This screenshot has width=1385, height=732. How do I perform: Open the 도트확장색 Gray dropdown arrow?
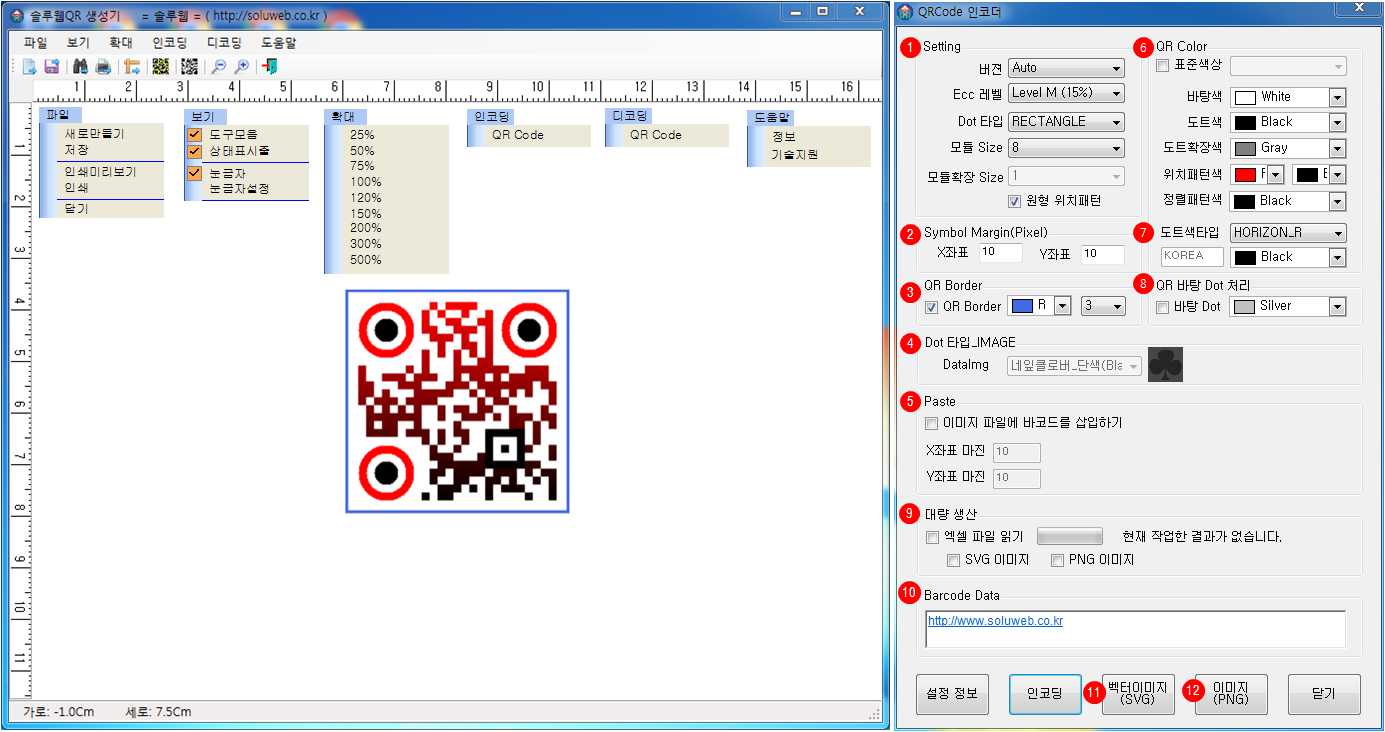[x=1337, y=148]
